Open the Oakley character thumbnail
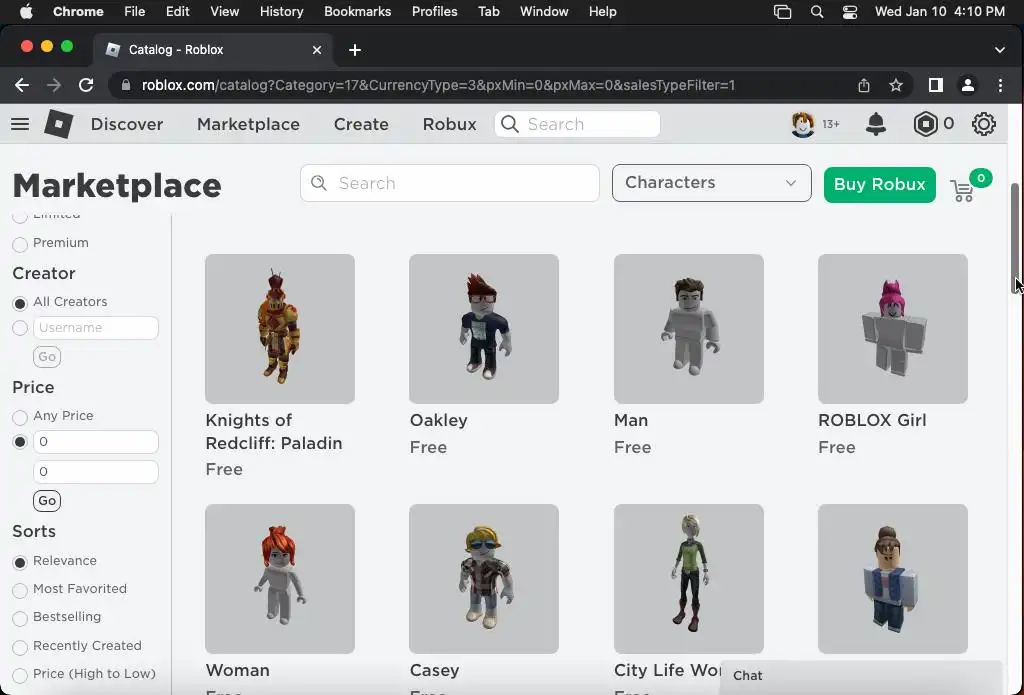This screenshot has width=1024, height=695. click(484, 329)
